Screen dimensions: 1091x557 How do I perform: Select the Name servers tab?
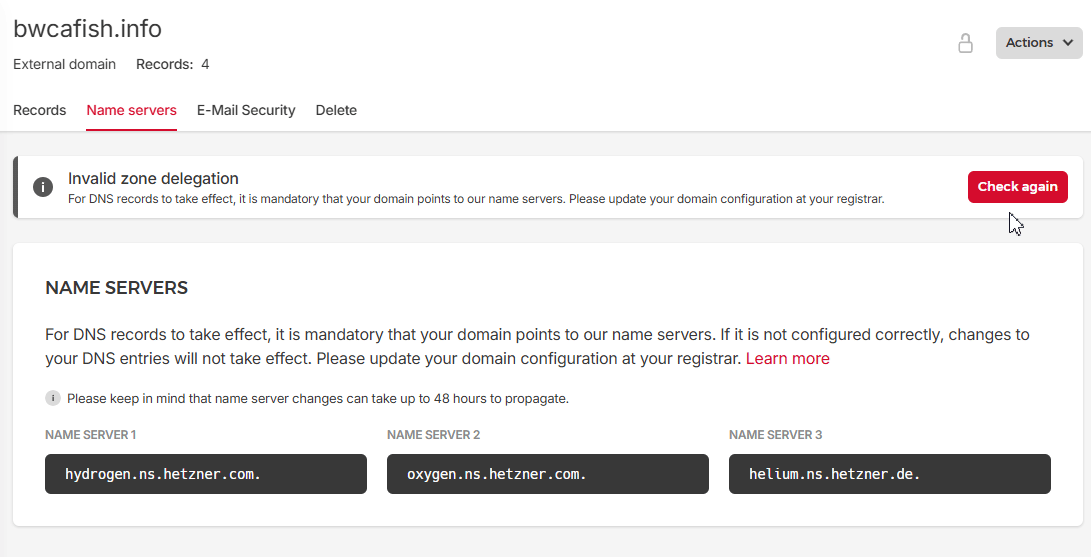[132, 110]
